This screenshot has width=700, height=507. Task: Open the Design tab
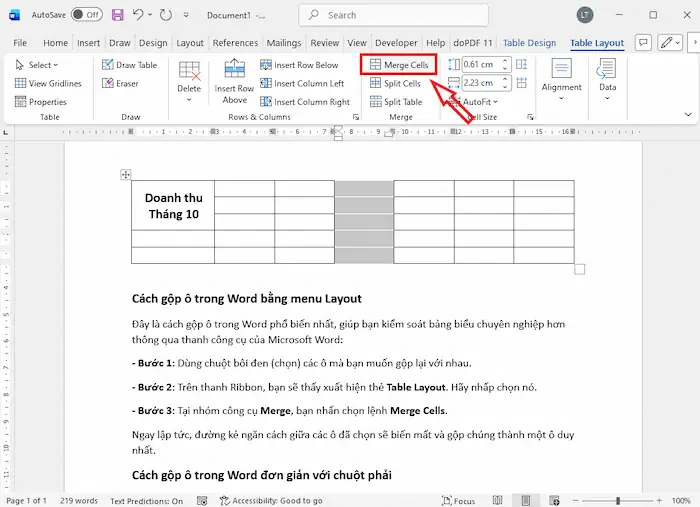[x=153, y=43]
